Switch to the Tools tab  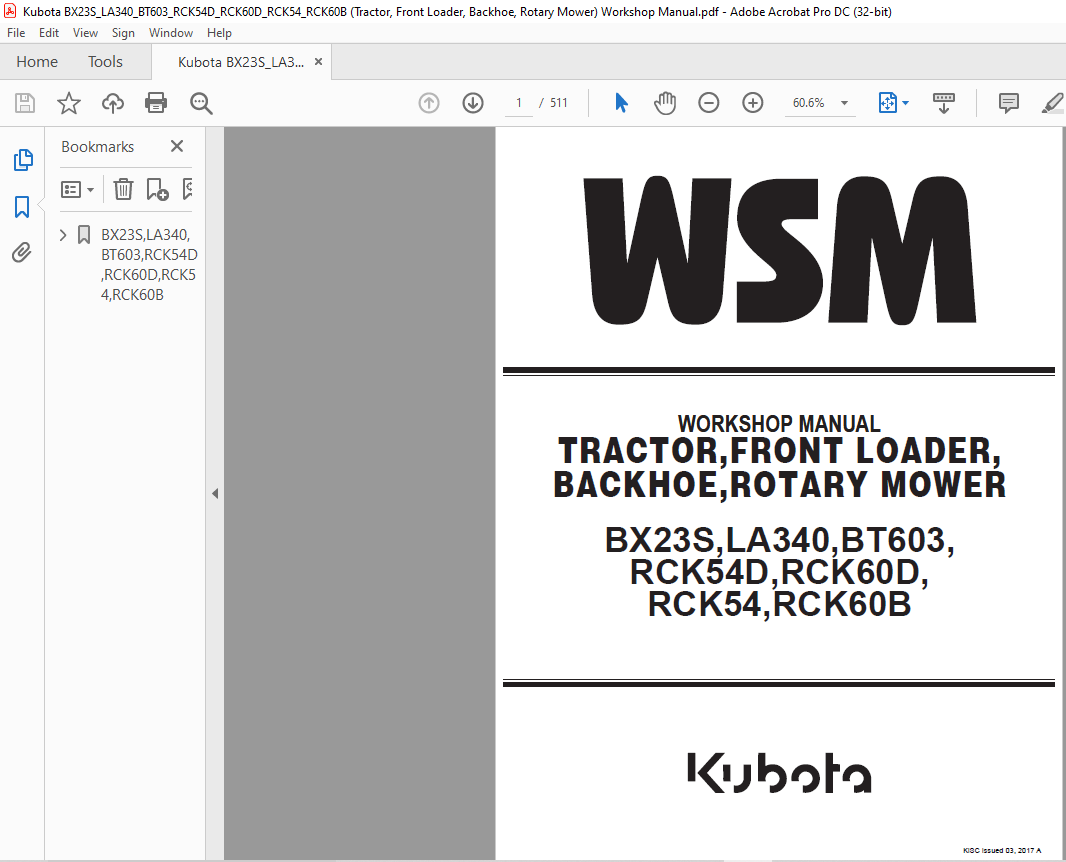click(x=105, y=62)
